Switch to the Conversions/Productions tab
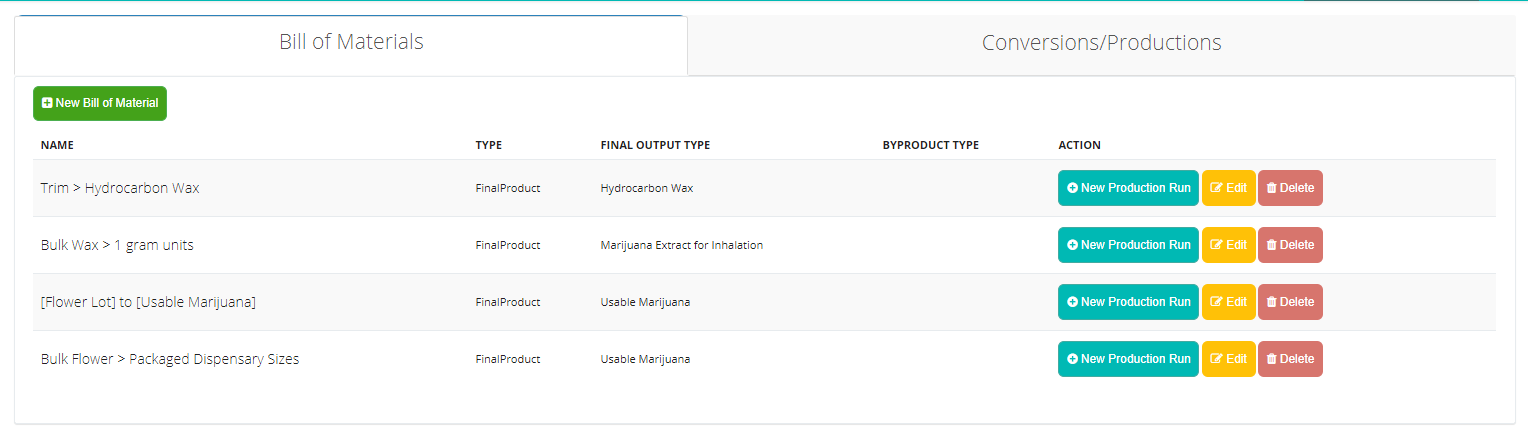This screenshot has height=432, width=1528. pos(1101,44)
